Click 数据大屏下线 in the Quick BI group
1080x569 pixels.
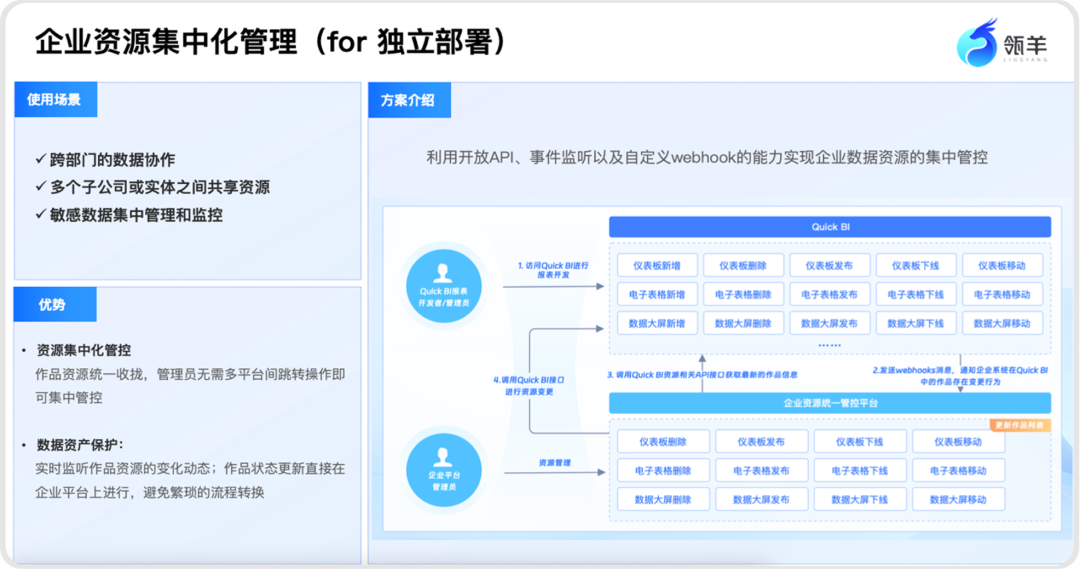(915, 324)
